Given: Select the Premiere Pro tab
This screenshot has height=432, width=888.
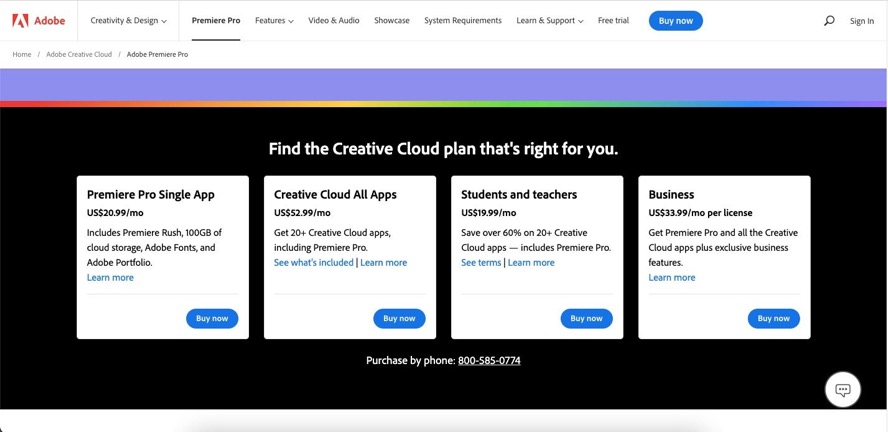Looking at the screenshot, I should (x=216, y=20).
